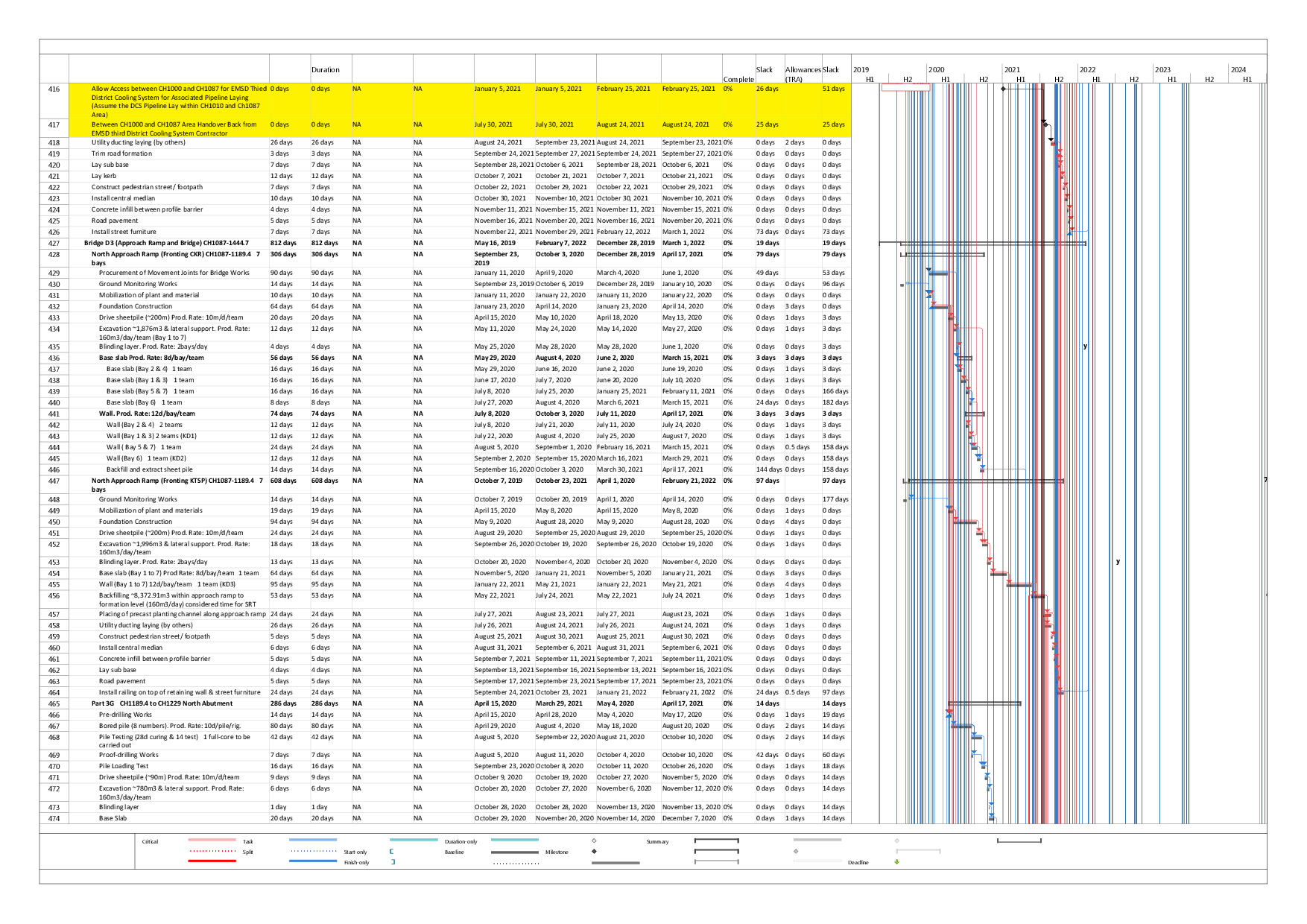Click 'Install railing on top of retaining wall' task
The width and height of the screenshot is (1307, 924).
180,692
